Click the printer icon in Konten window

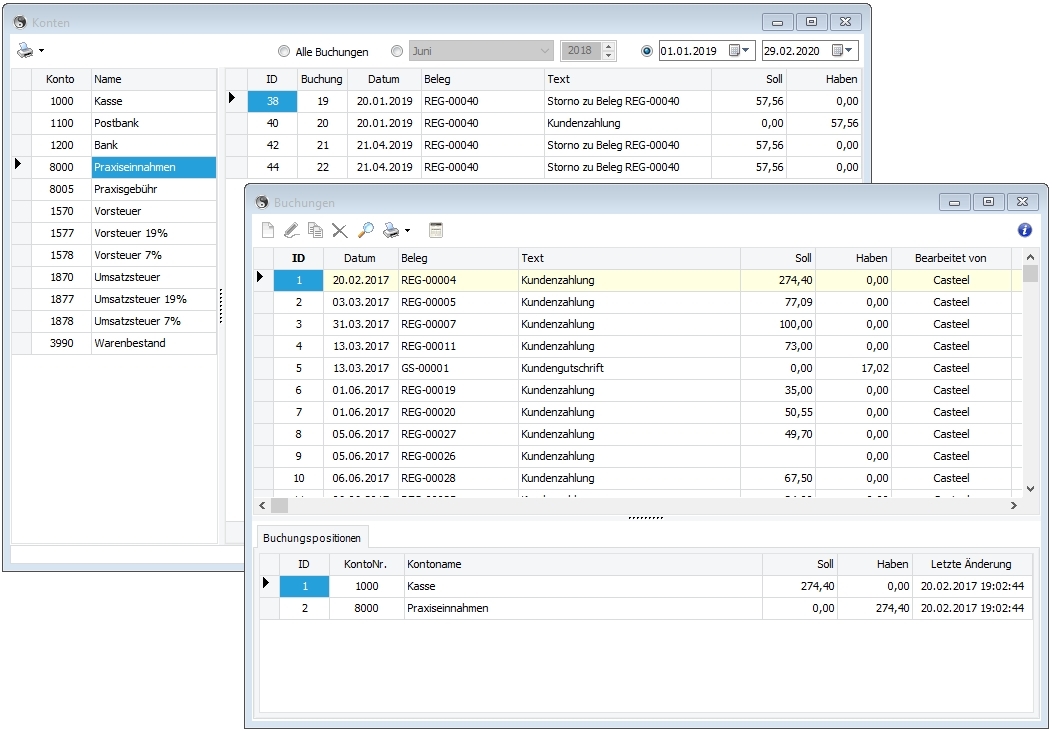tap(26, 51)
